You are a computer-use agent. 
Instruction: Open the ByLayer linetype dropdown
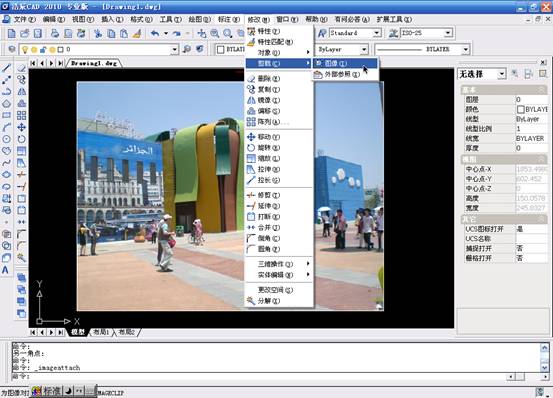(x=364, y=49)
